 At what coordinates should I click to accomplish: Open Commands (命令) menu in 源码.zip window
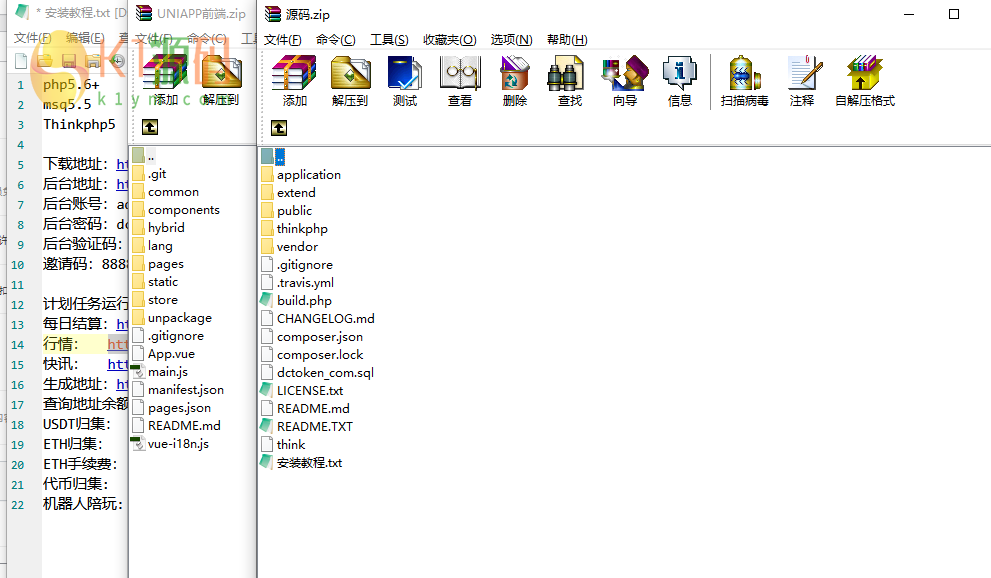(336, 40)
